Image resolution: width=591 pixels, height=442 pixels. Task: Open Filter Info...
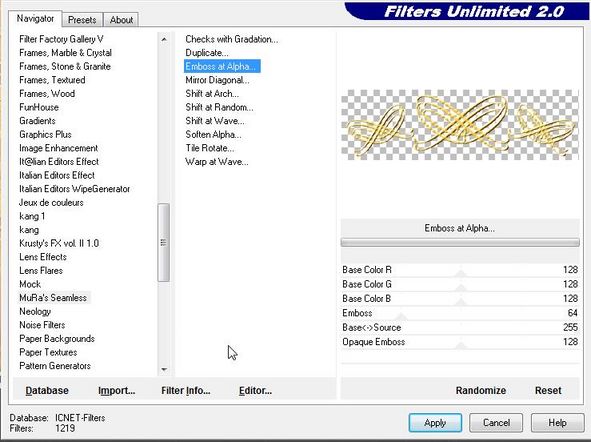coord(185,390)
